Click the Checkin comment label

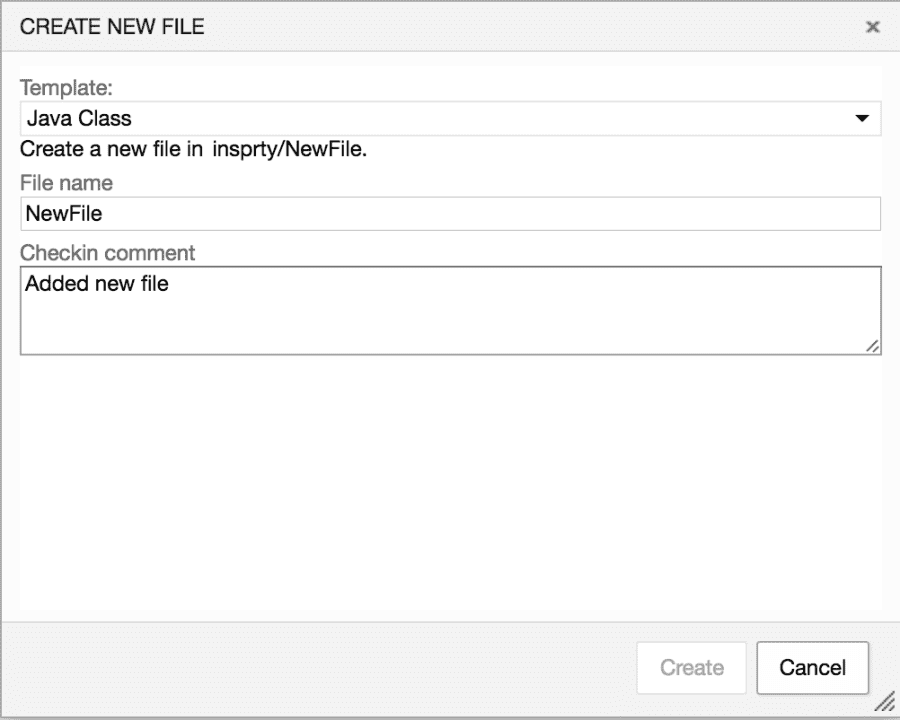(x=107, y=253)
